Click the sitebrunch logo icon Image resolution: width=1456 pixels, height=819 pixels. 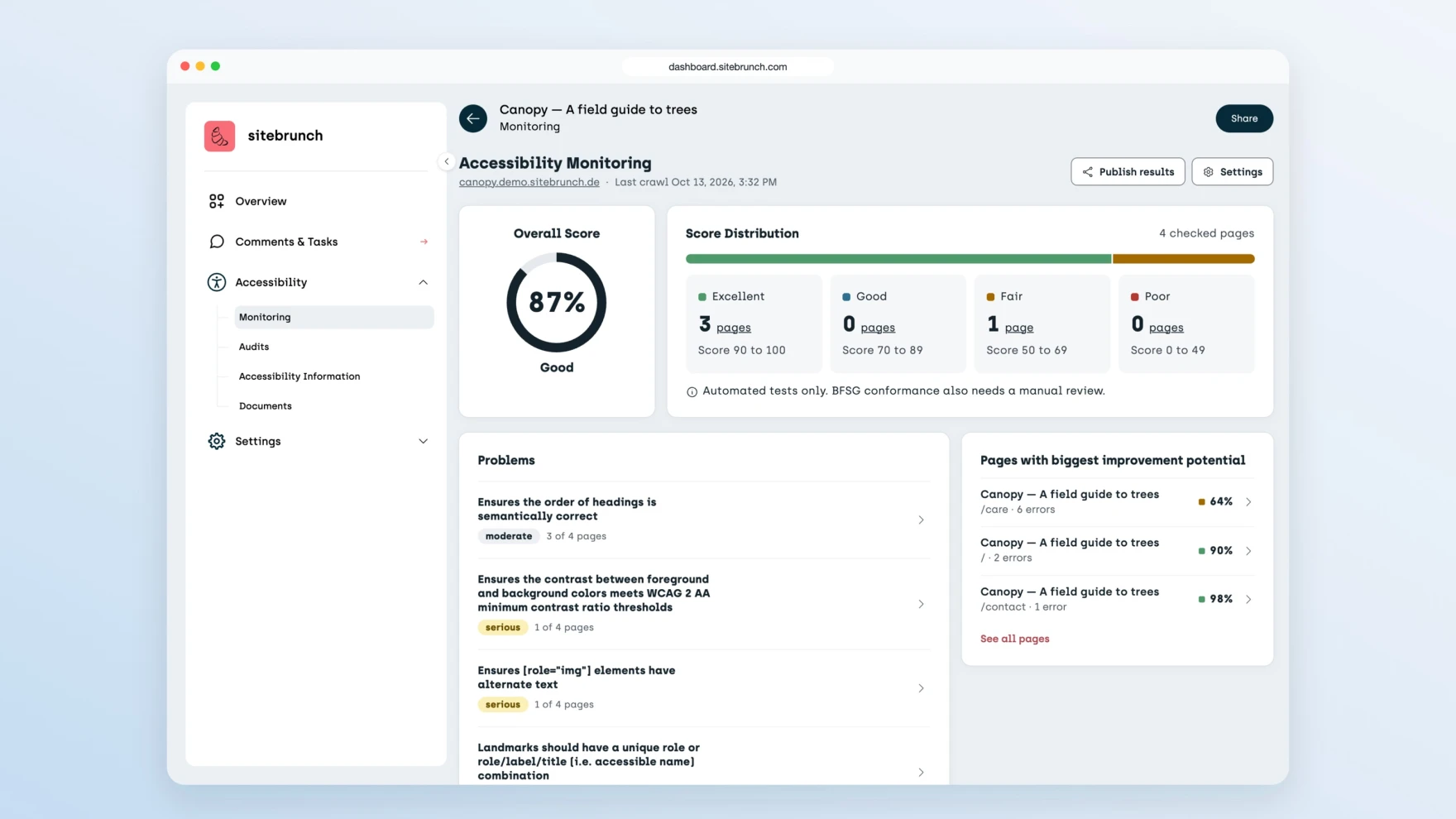(219, 136)
